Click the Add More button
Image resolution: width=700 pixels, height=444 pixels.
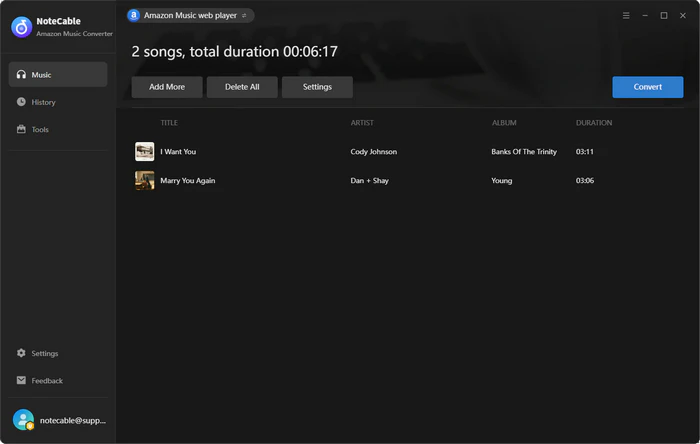tap(167, 87)
